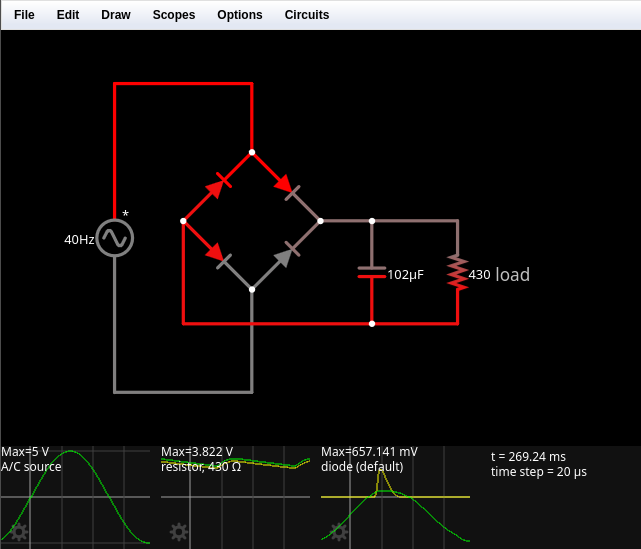Click the bottom-left diode of the bridge

pyautogui.click(x=217, y=254)
